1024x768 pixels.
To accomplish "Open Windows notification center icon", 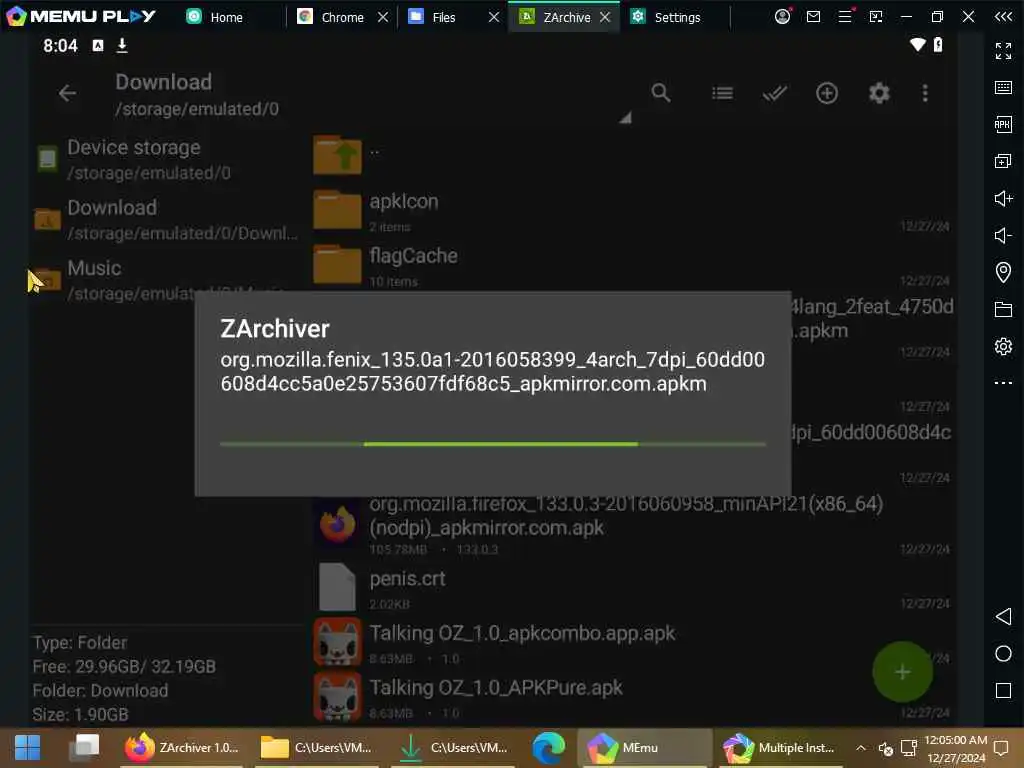I will coord(1001,748).
